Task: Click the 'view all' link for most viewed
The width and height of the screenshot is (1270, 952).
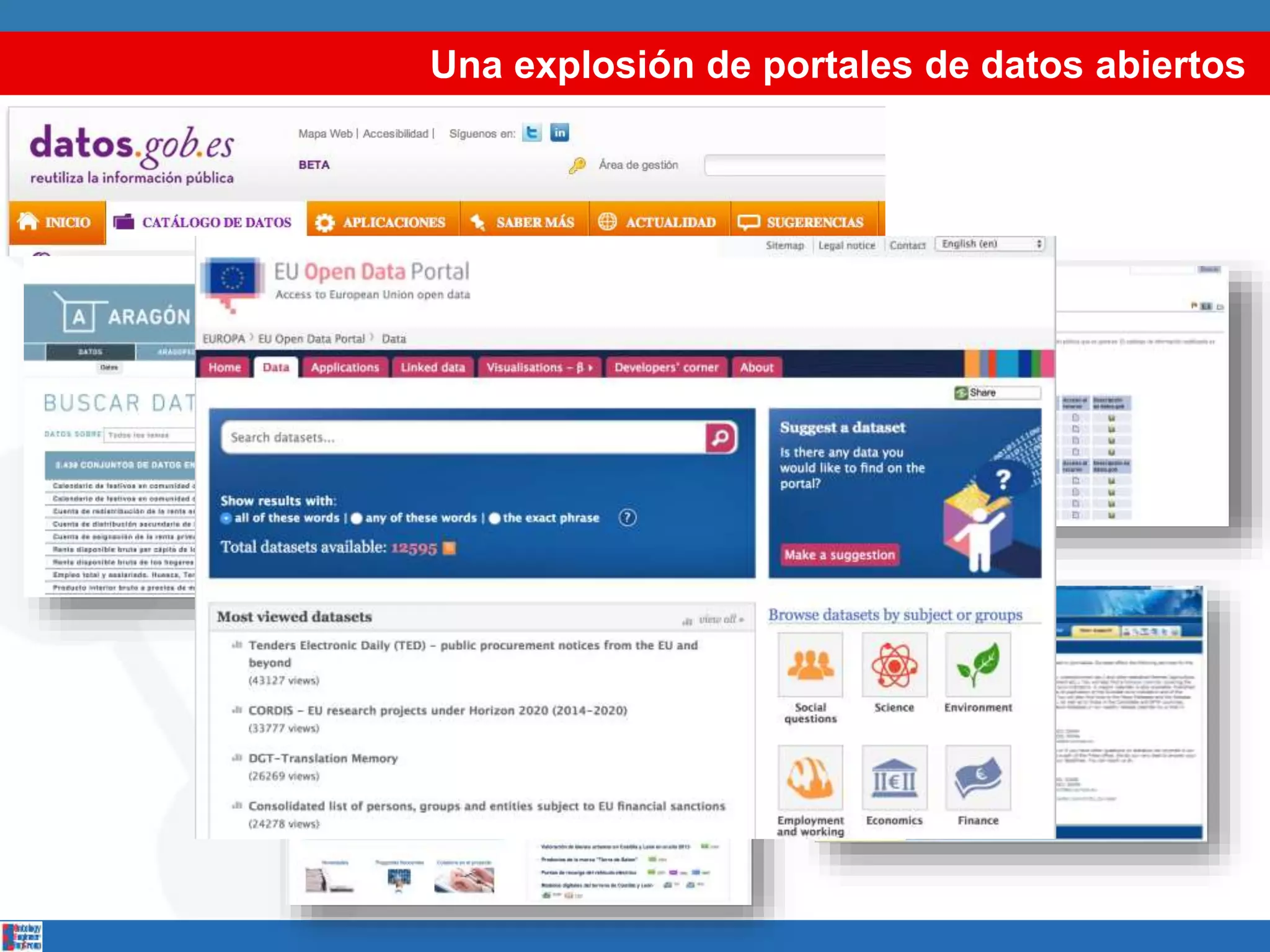Action: pyautogui.click(x=721, y=619)
